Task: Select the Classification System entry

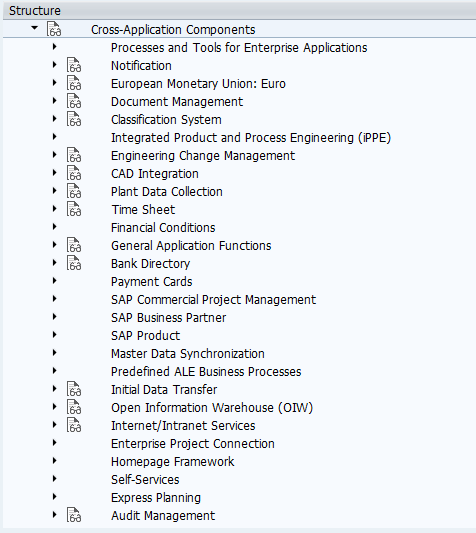Action: click(166, 120)
